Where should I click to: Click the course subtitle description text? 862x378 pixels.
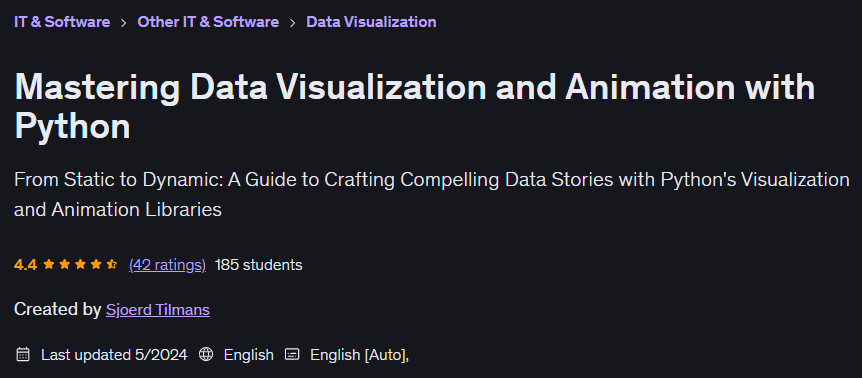tap(432, 194)
